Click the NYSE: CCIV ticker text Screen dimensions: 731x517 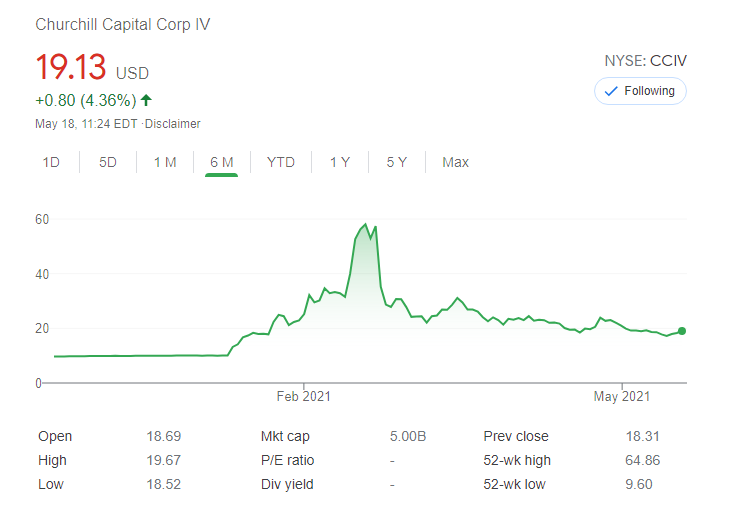point(645,61)
